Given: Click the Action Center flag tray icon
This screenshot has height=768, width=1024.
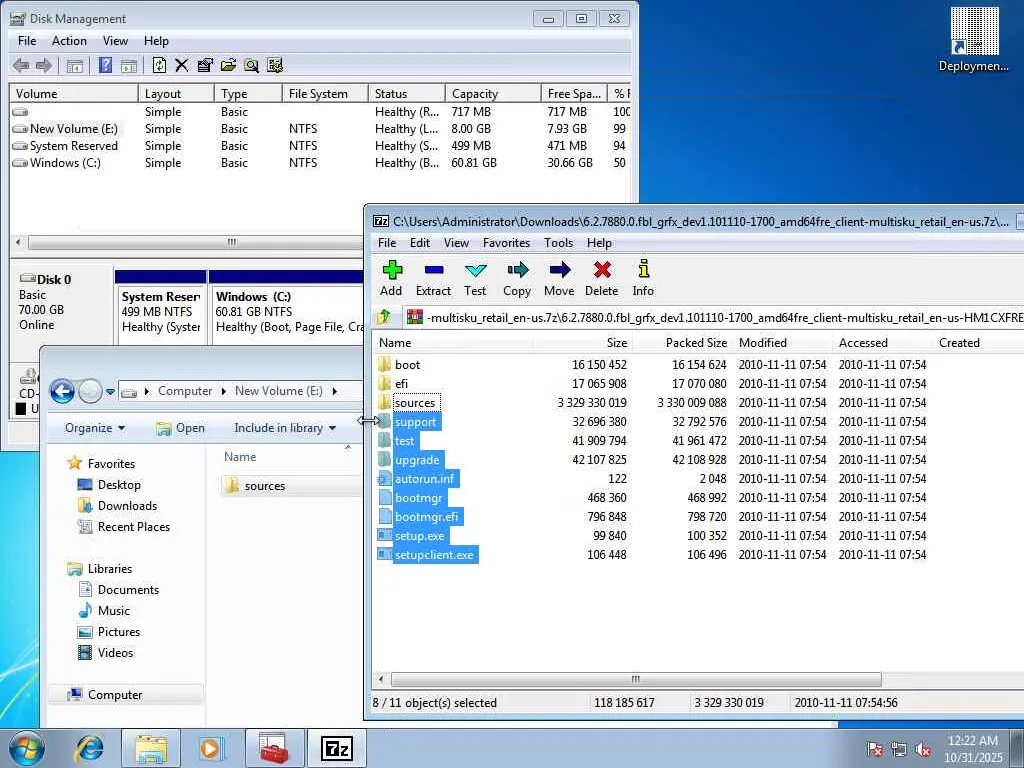Looking at the screenshot, I should (874, 750).
